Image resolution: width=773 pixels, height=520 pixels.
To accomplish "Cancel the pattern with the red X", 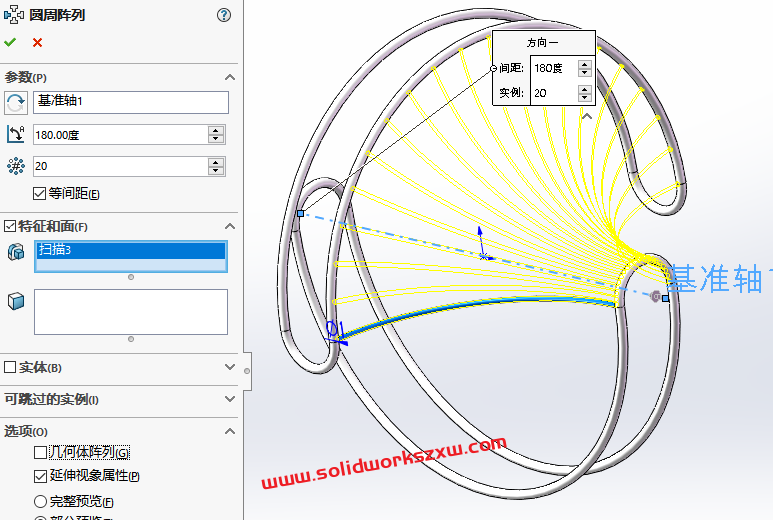I will (x=37, y=42).
